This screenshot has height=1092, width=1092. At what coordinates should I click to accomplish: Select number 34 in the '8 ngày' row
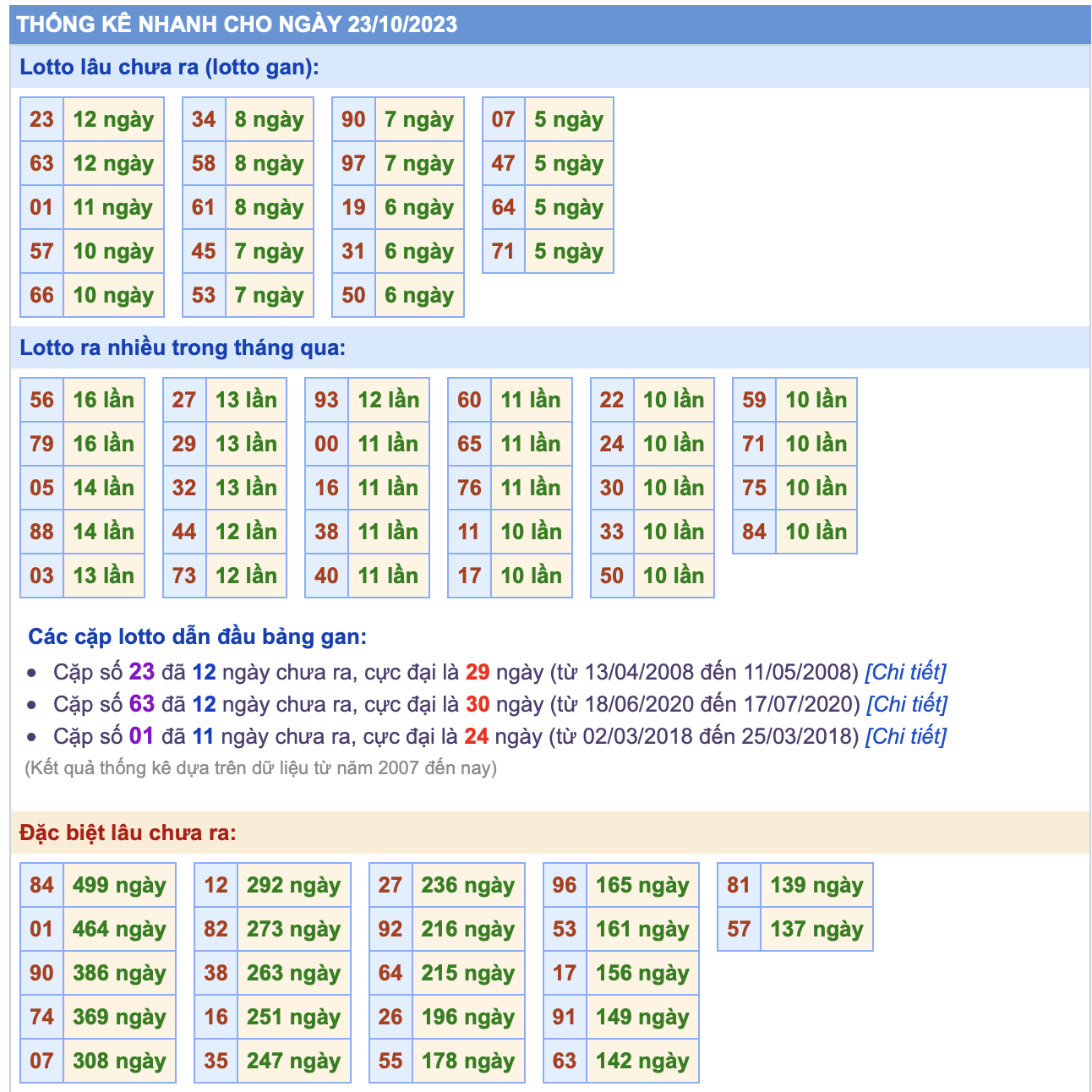click(x=204, y=119)
